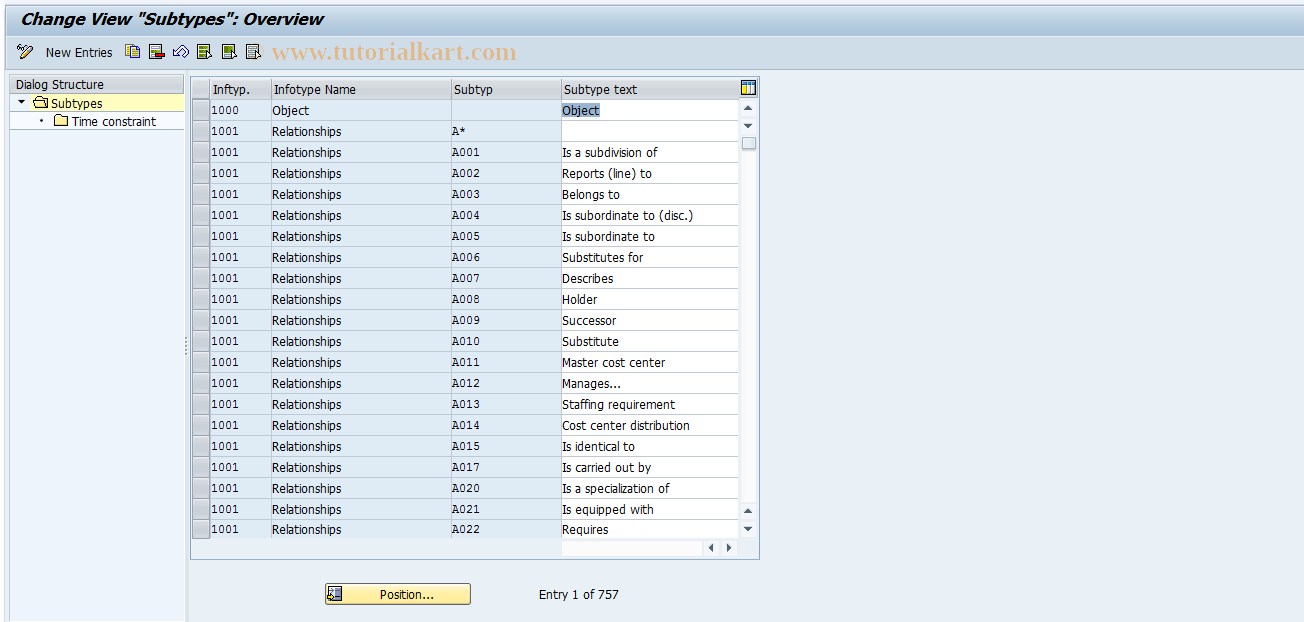Click the 'Is carried out by' text field
The width and height of the screenshot is (1304, 622).
650,467
